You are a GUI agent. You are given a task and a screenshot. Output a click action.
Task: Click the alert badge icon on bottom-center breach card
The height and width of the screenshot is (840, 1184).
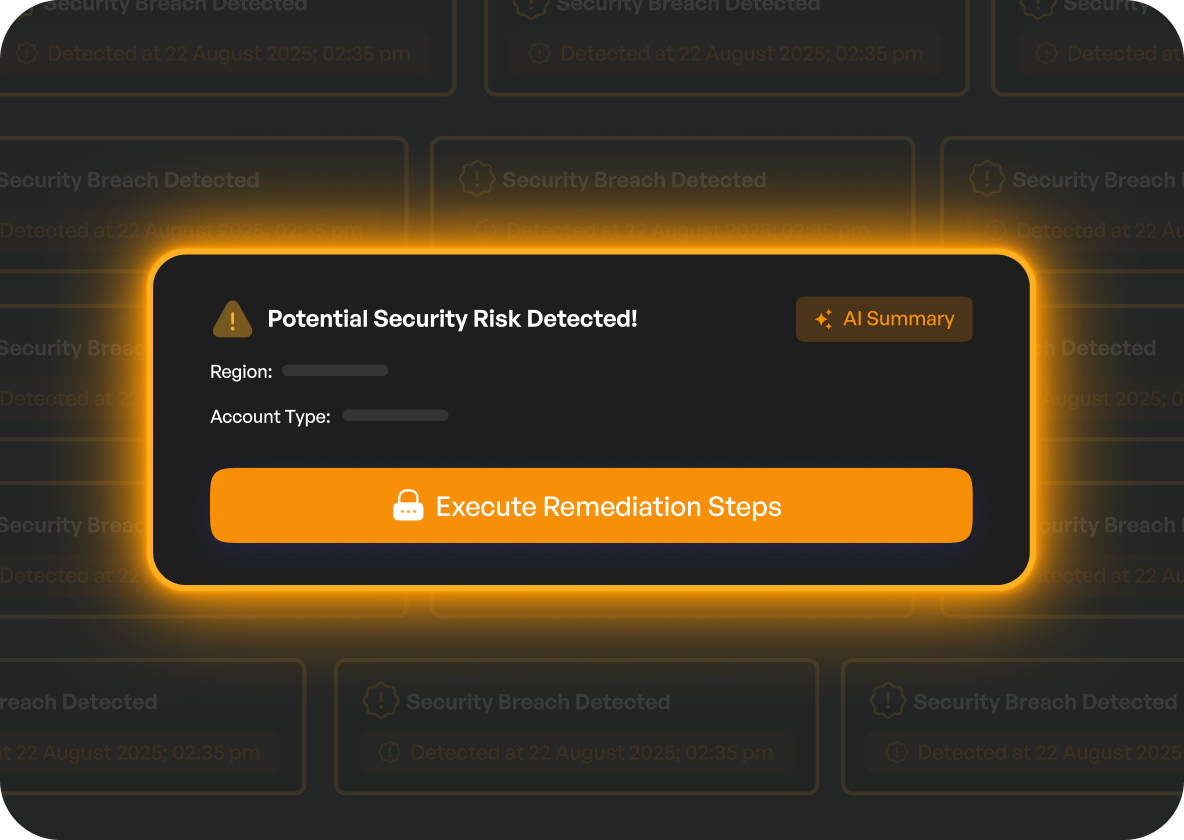(381, 701)
